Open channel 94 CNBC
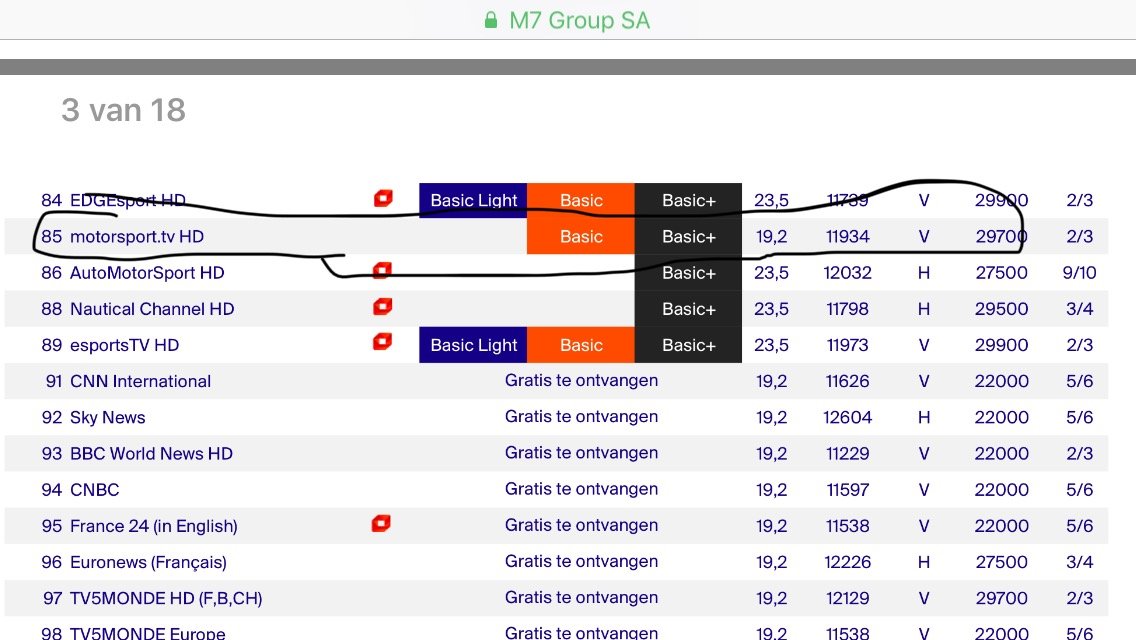 coord(80,490)
